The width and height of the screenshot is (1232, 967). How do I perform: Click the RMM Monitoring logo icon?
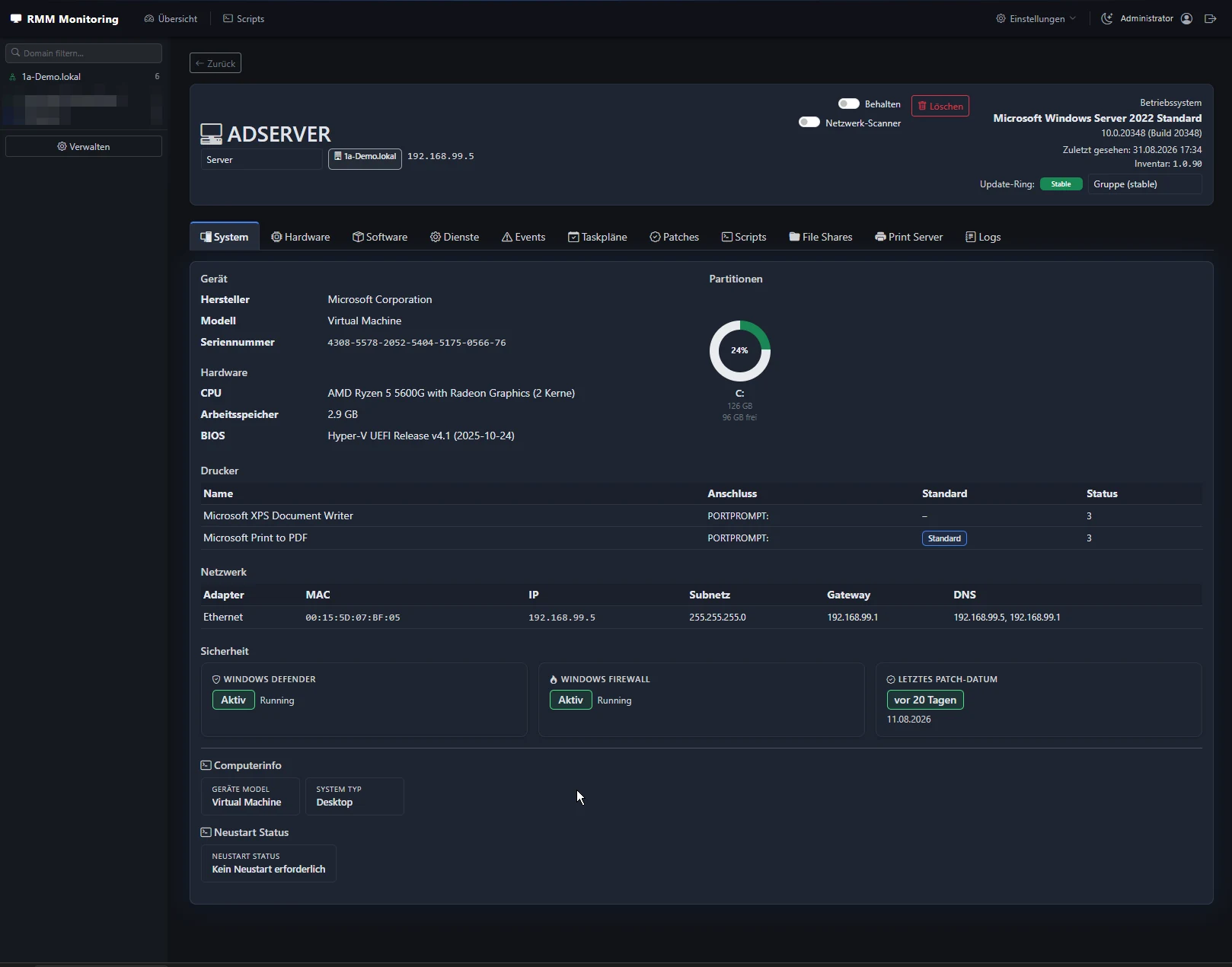click(x=16, y=18)
